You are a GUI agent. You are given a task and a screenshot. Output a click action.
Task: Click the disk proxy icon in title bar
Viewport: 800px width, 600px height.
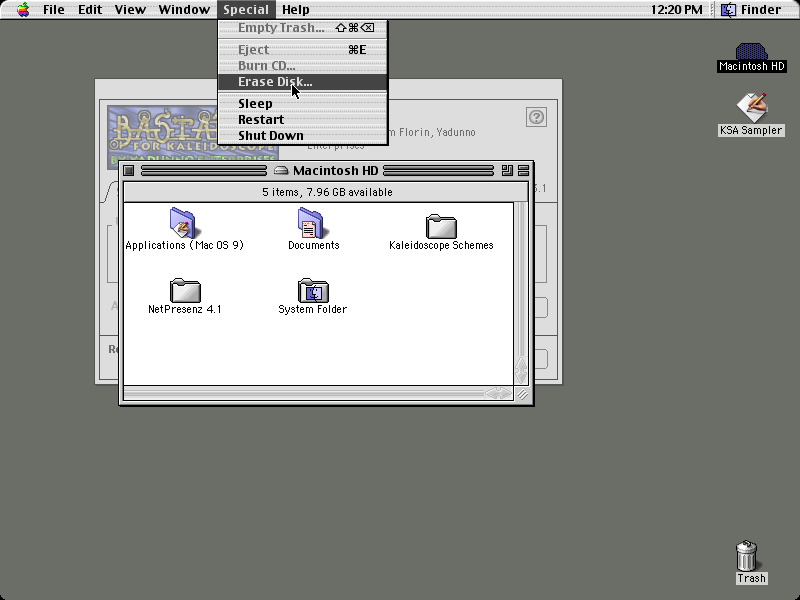pos(281,170)
